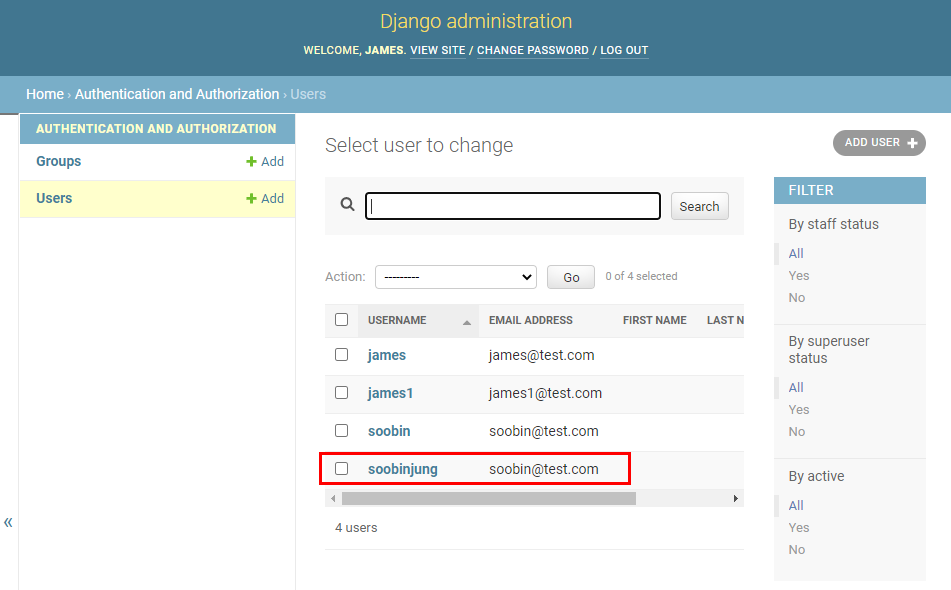Image resolution: width=951 pixels, height=590 pixels.
Task: Open the james1 user link
Action: tap(390, 393)
